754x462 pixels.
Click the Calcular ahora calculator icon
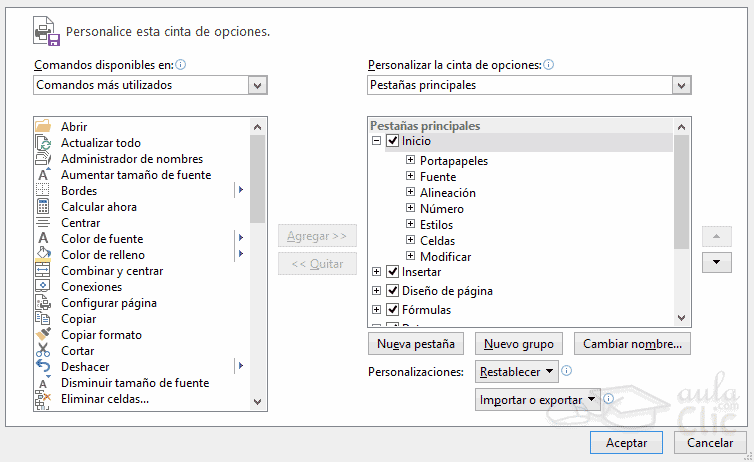43,207
